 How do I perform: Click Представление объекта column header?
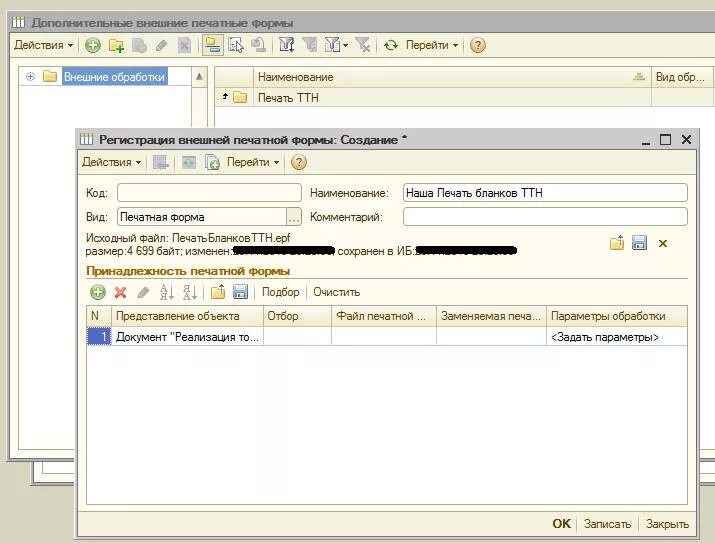pyautogui.click(x=187, y=316)
